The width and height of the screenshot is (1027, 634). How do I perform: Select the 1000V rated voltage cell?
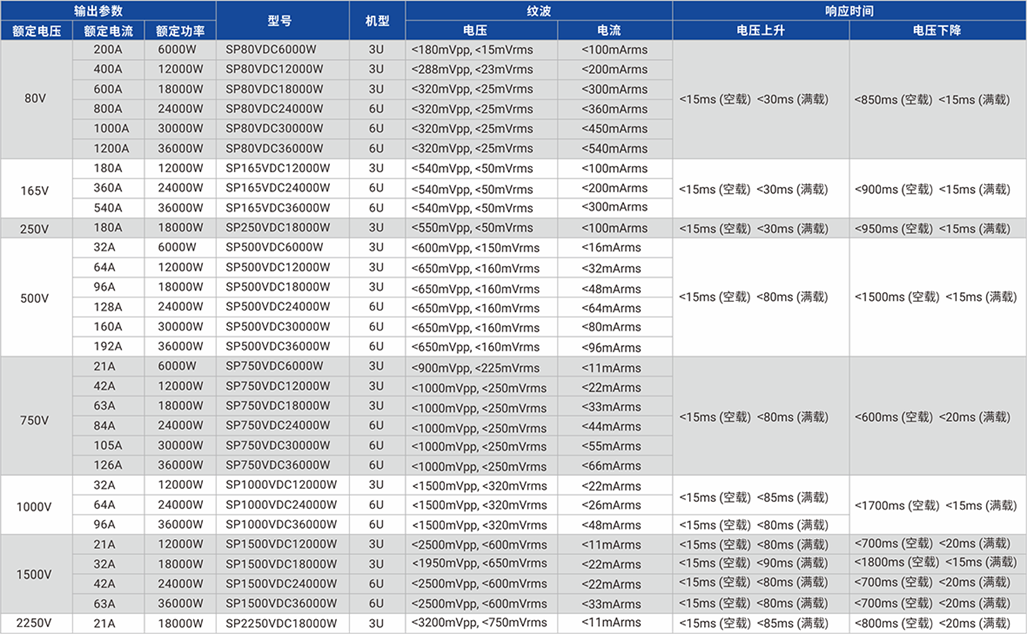(35, 506)
